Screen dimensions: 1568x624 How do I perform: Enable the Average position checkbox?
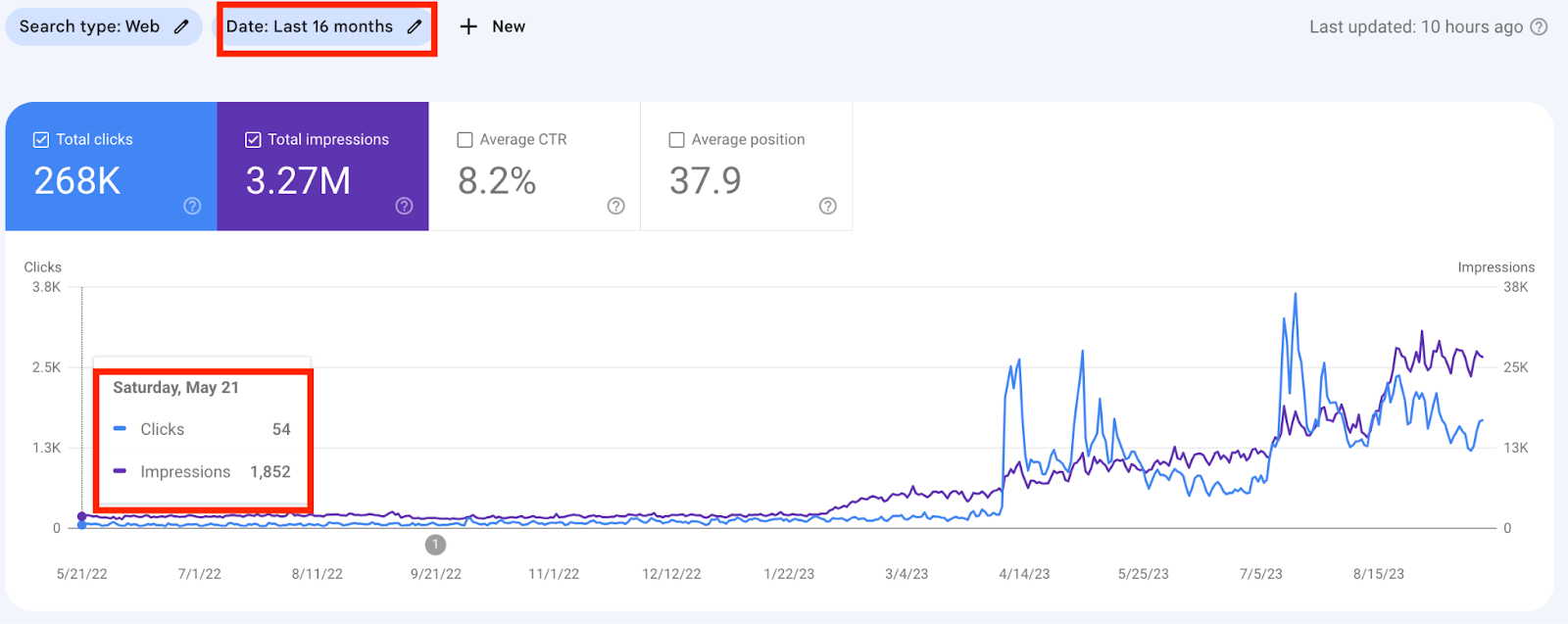coord(676,140)
